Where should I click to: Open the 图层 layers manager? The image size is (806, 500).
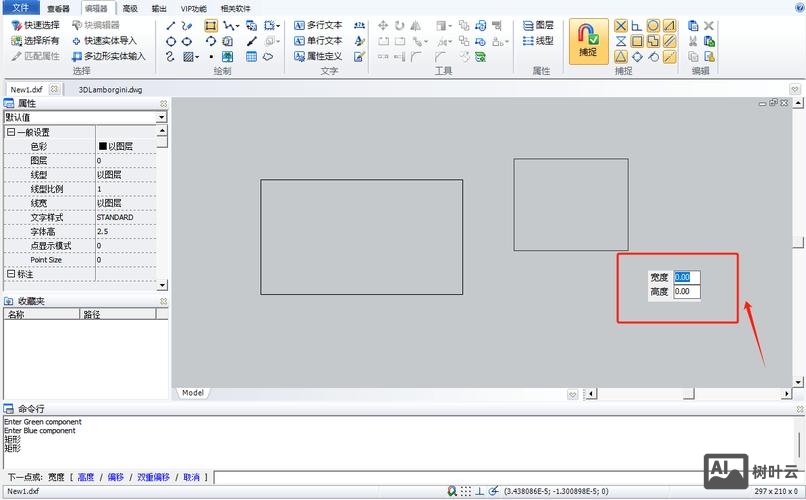(x=538, y=25)
